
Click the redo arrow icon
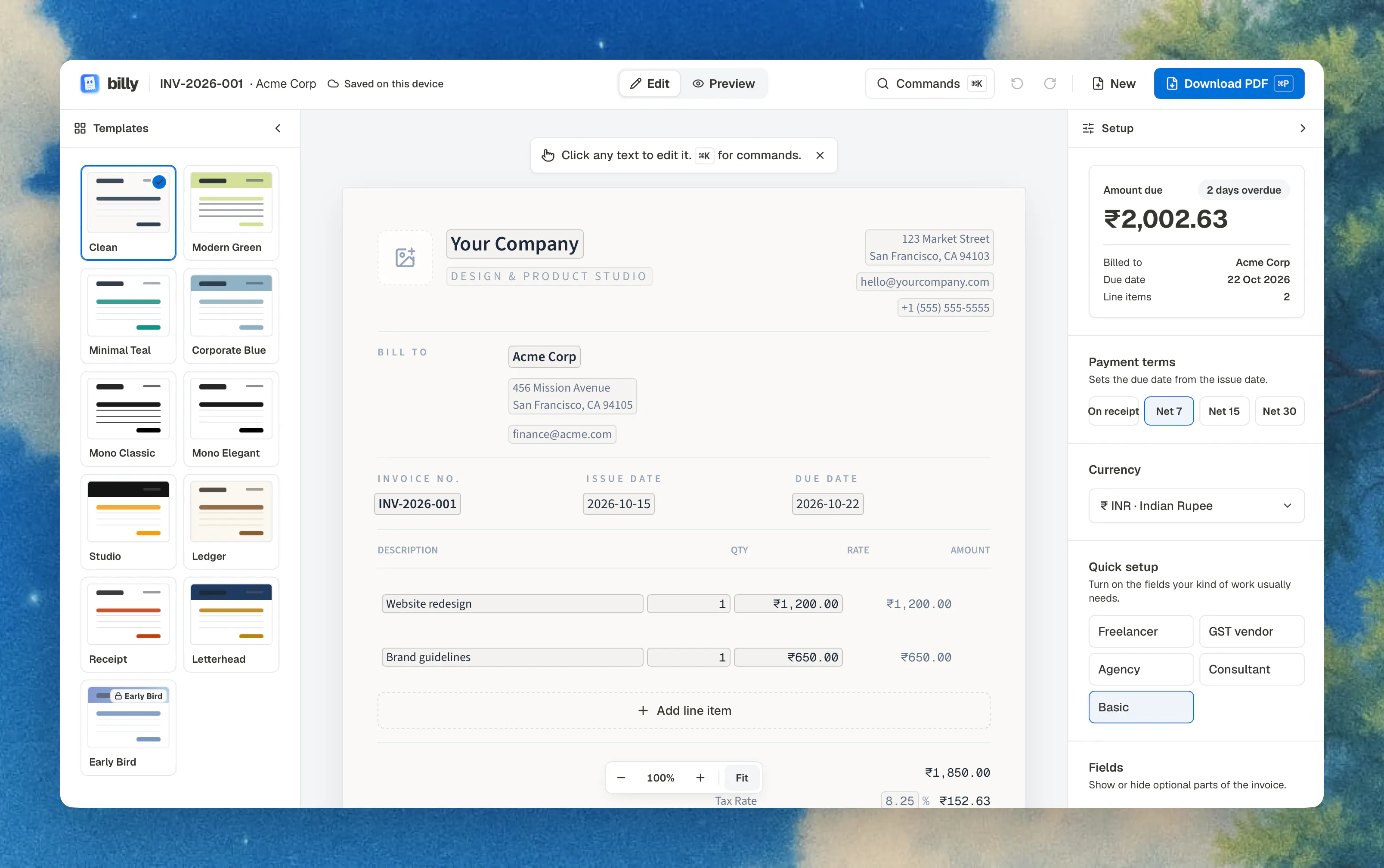1049,83
